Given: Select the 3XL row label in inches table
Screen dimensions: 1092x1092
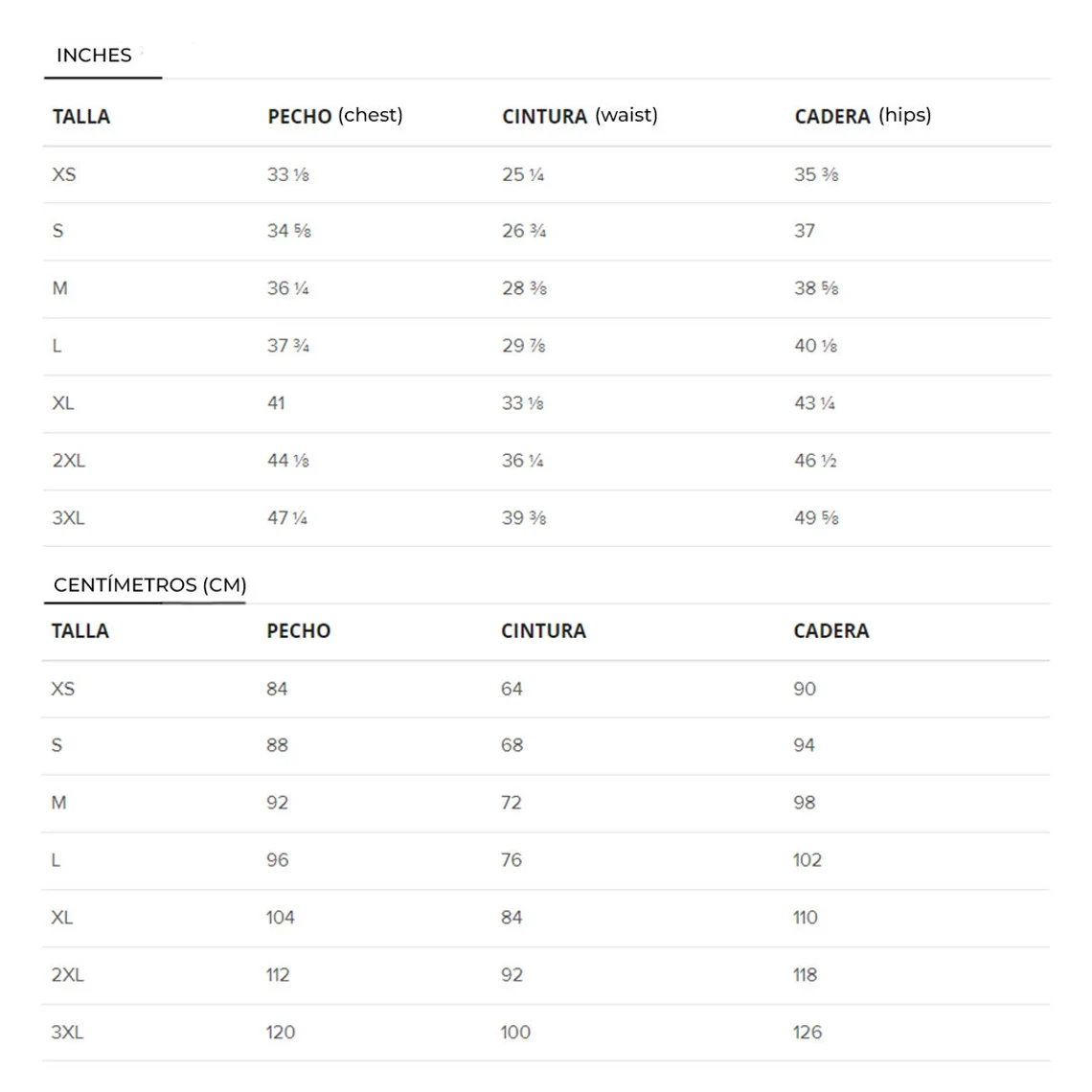Looking at the screenshot, I should [x=69, y=518].
